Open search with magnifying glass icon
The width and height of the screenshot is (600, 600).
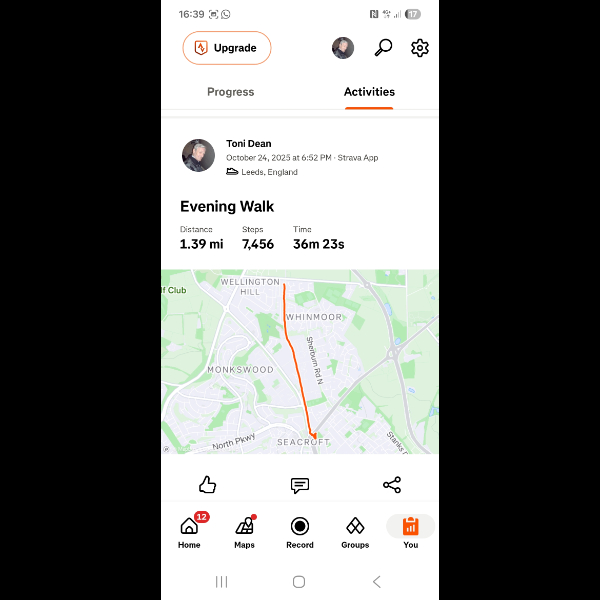pyautogui.click(x=383, y=48)
